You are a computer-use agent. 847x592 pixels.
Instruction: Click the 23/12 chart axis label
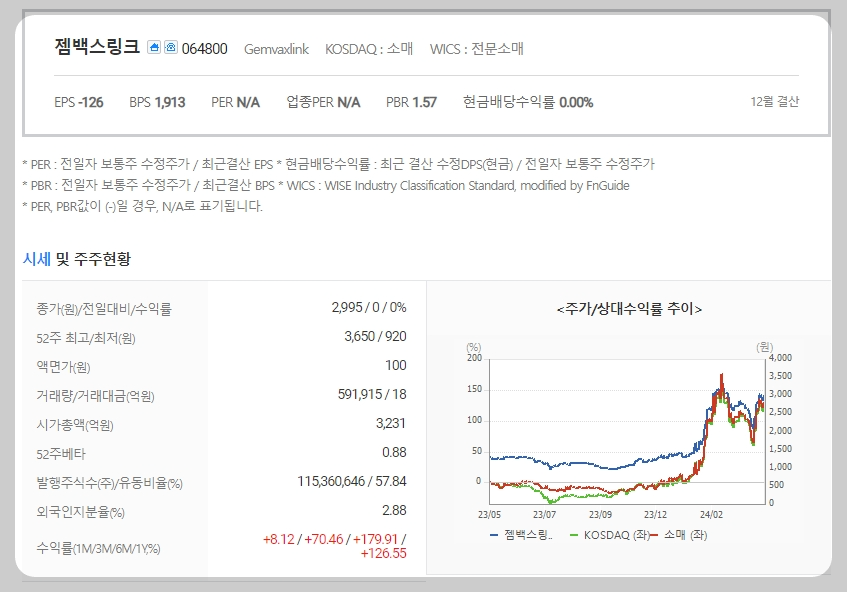[x=655, y=515]
